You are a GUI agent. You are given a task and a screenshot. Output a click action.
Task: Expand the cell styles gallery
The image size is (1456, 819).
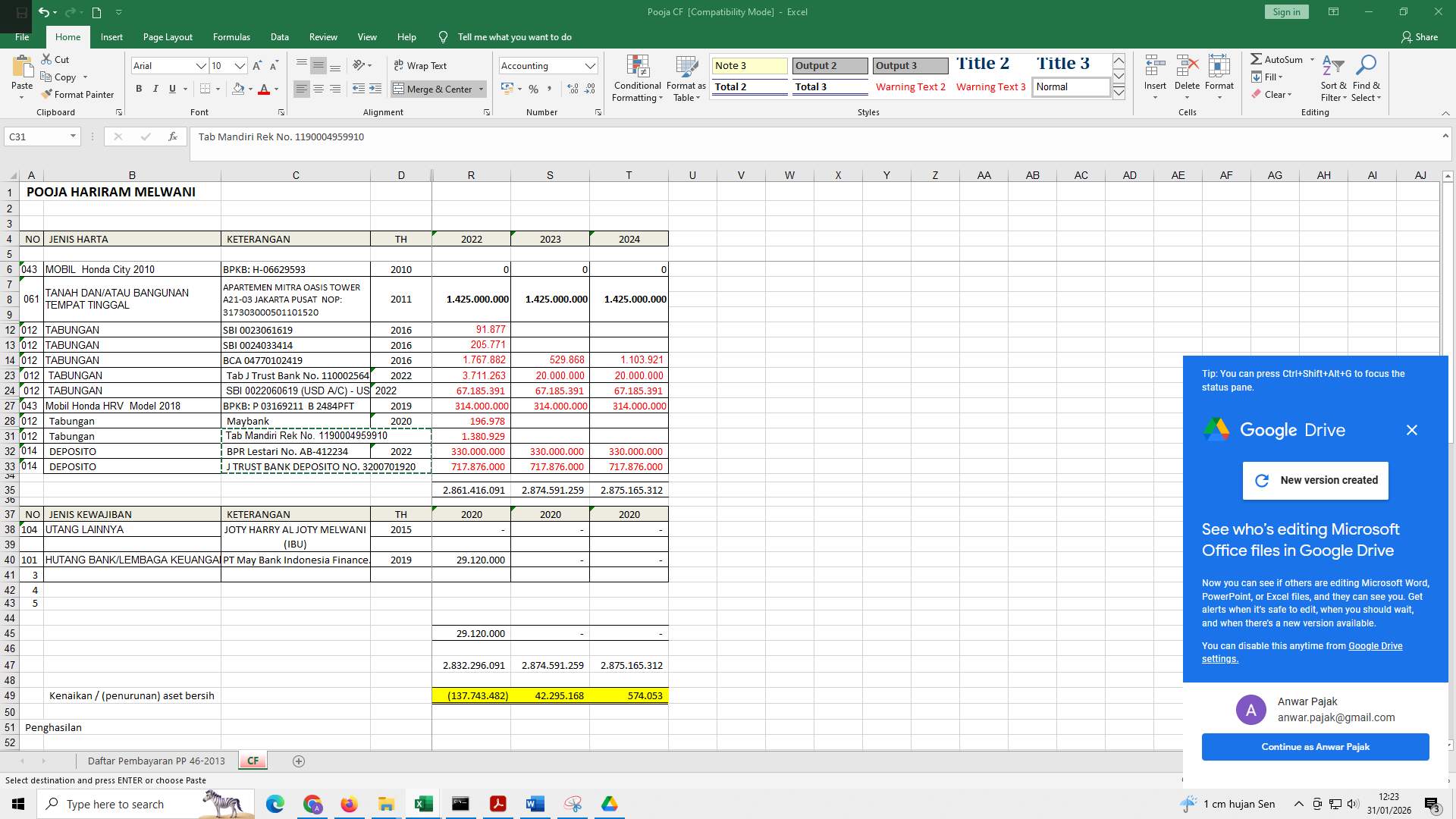coord(1119,92)
